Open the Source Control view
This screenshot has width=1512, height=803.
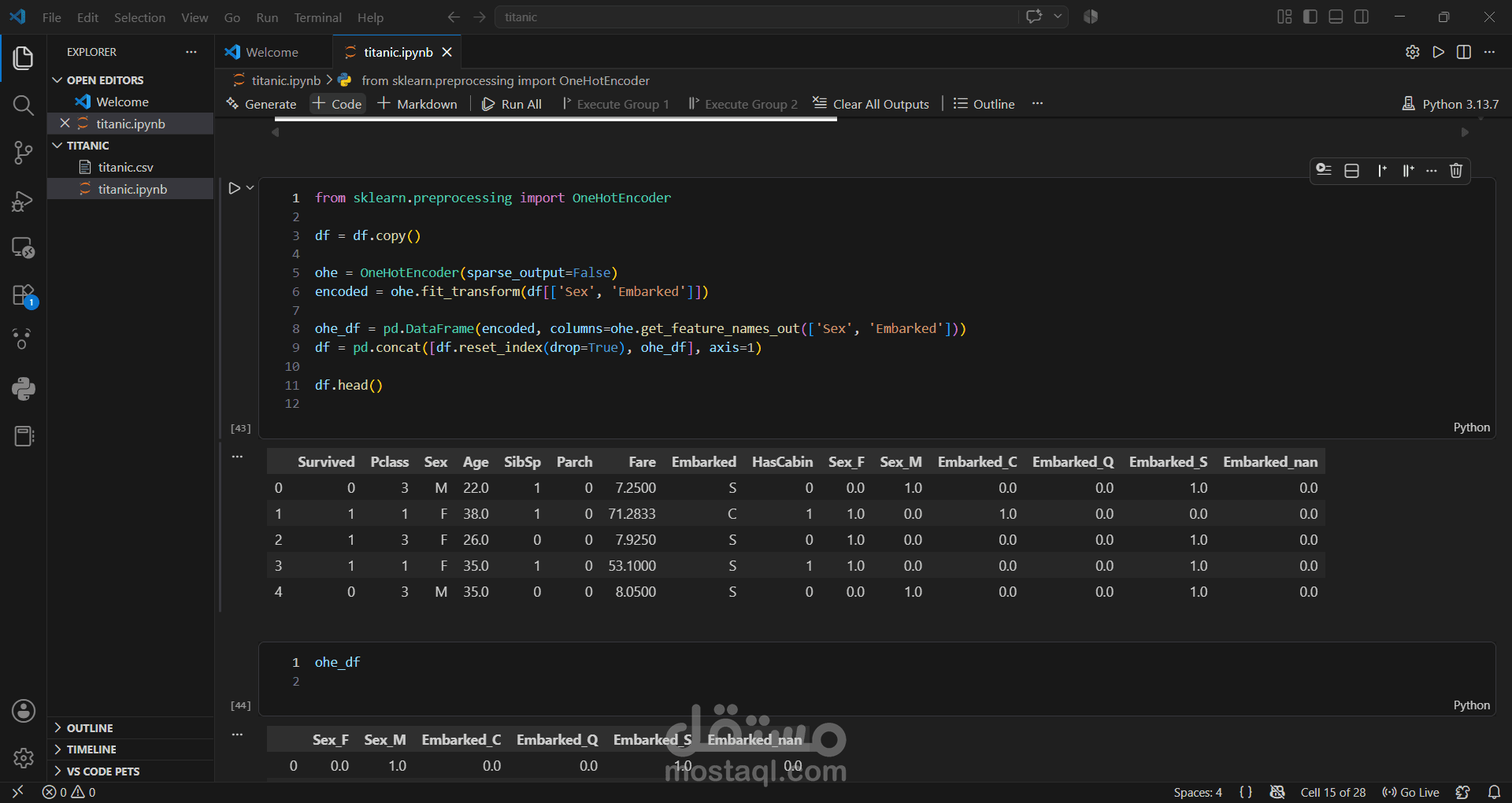(24, 153)
